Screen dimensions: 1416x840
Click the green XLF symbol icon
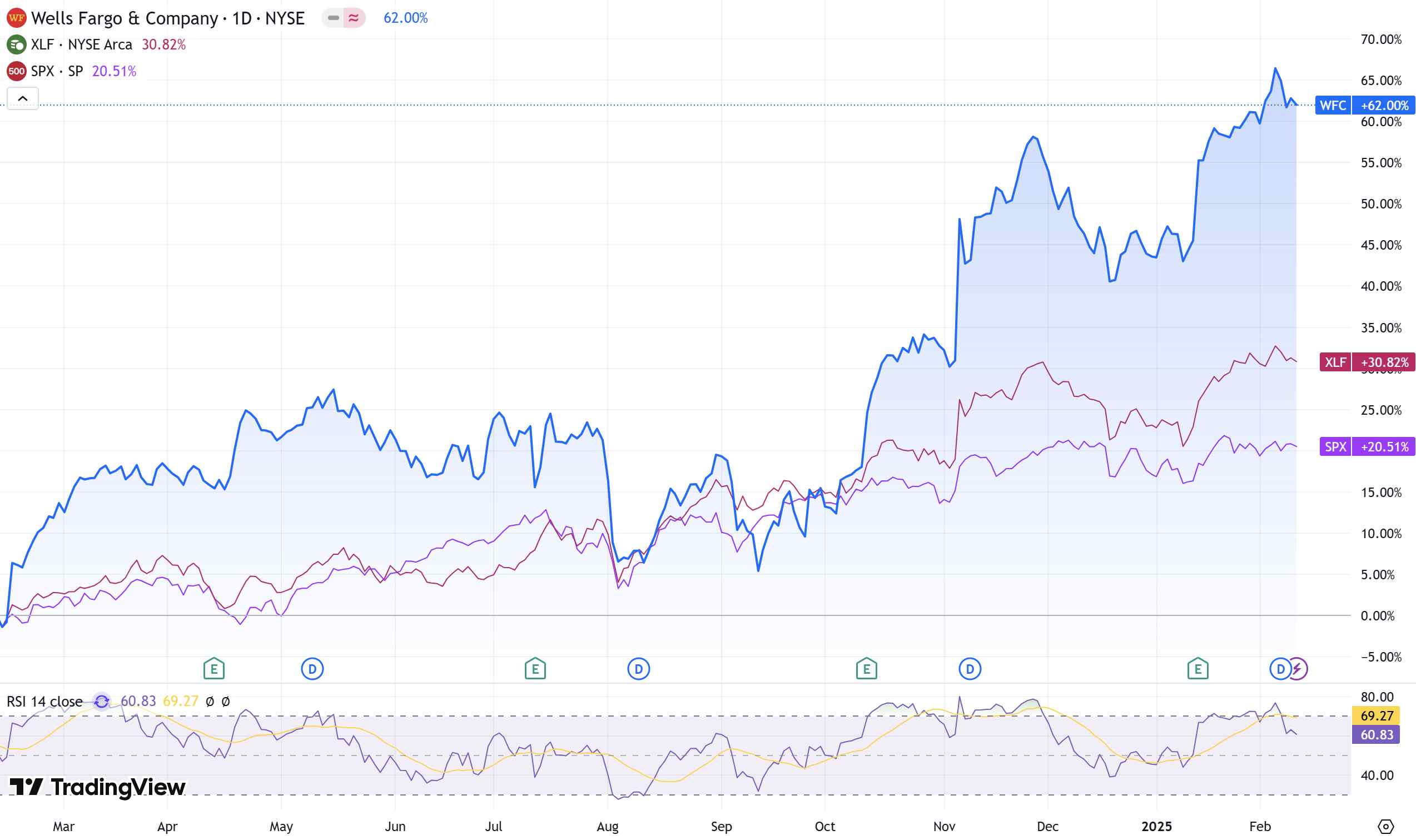tap(17, 44)
